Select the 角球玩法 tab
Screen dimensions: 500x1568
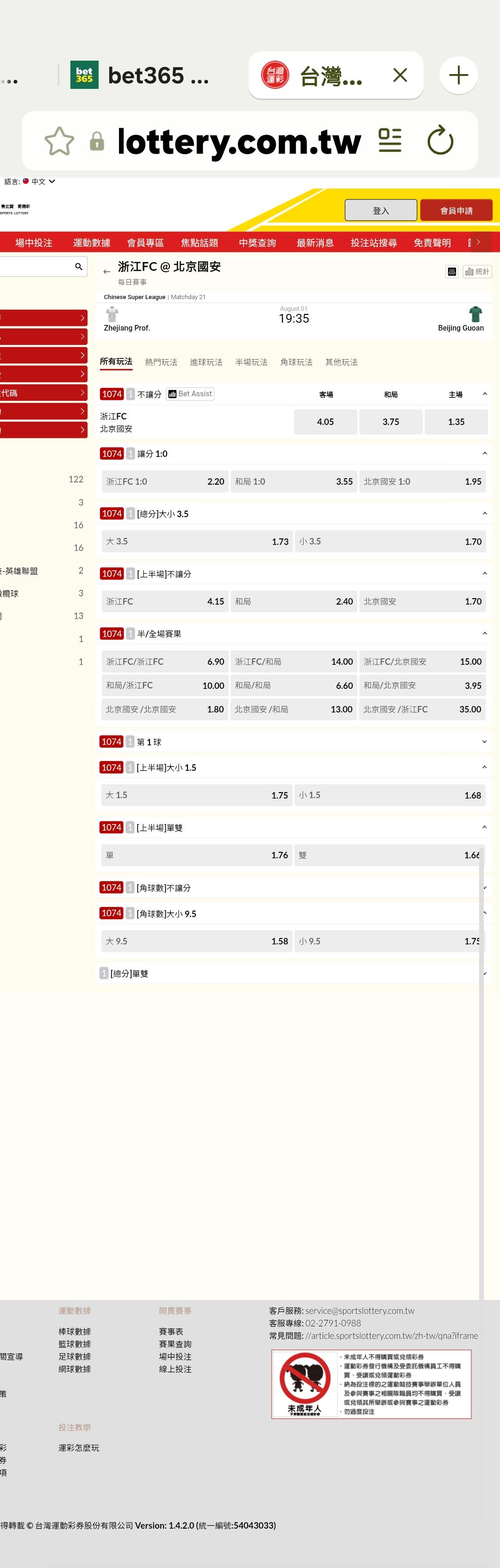[x=296, y=362]
